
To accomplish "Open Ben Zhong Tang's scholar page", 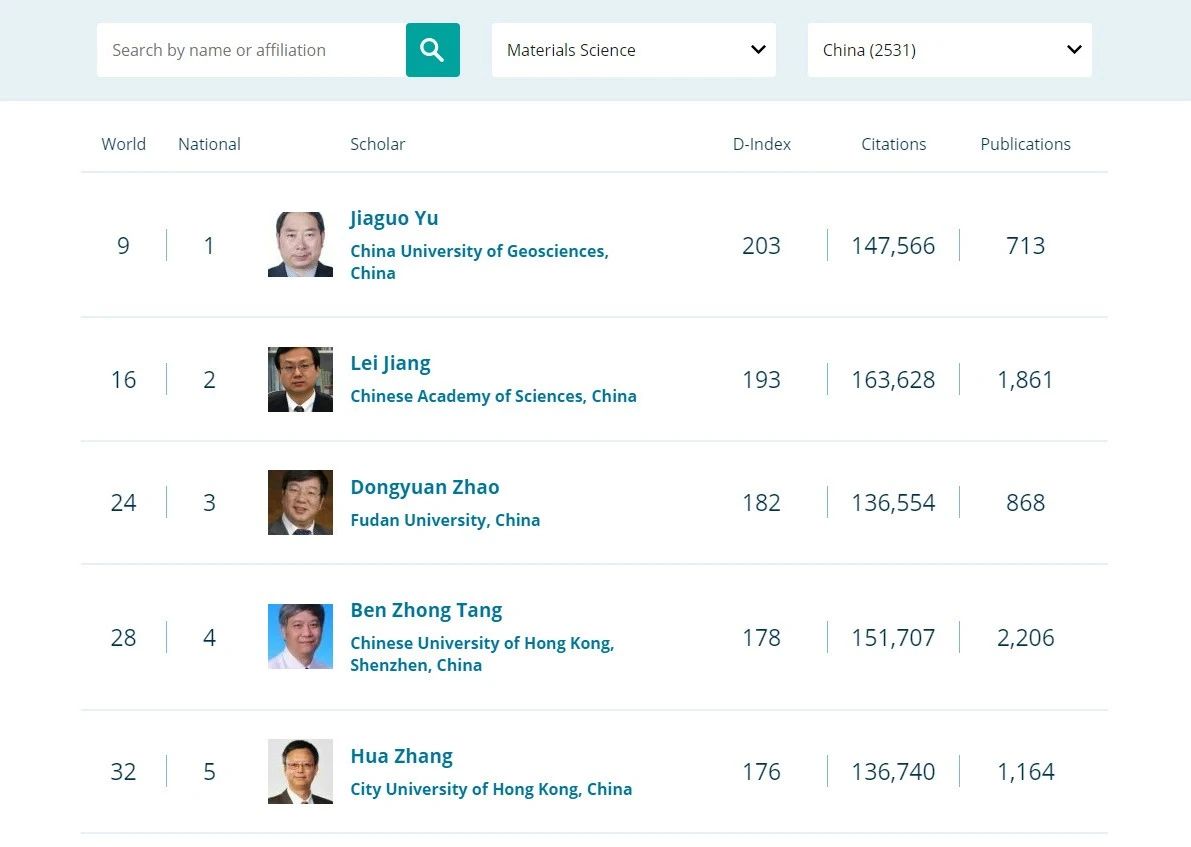I will click(x=426, y=610).
